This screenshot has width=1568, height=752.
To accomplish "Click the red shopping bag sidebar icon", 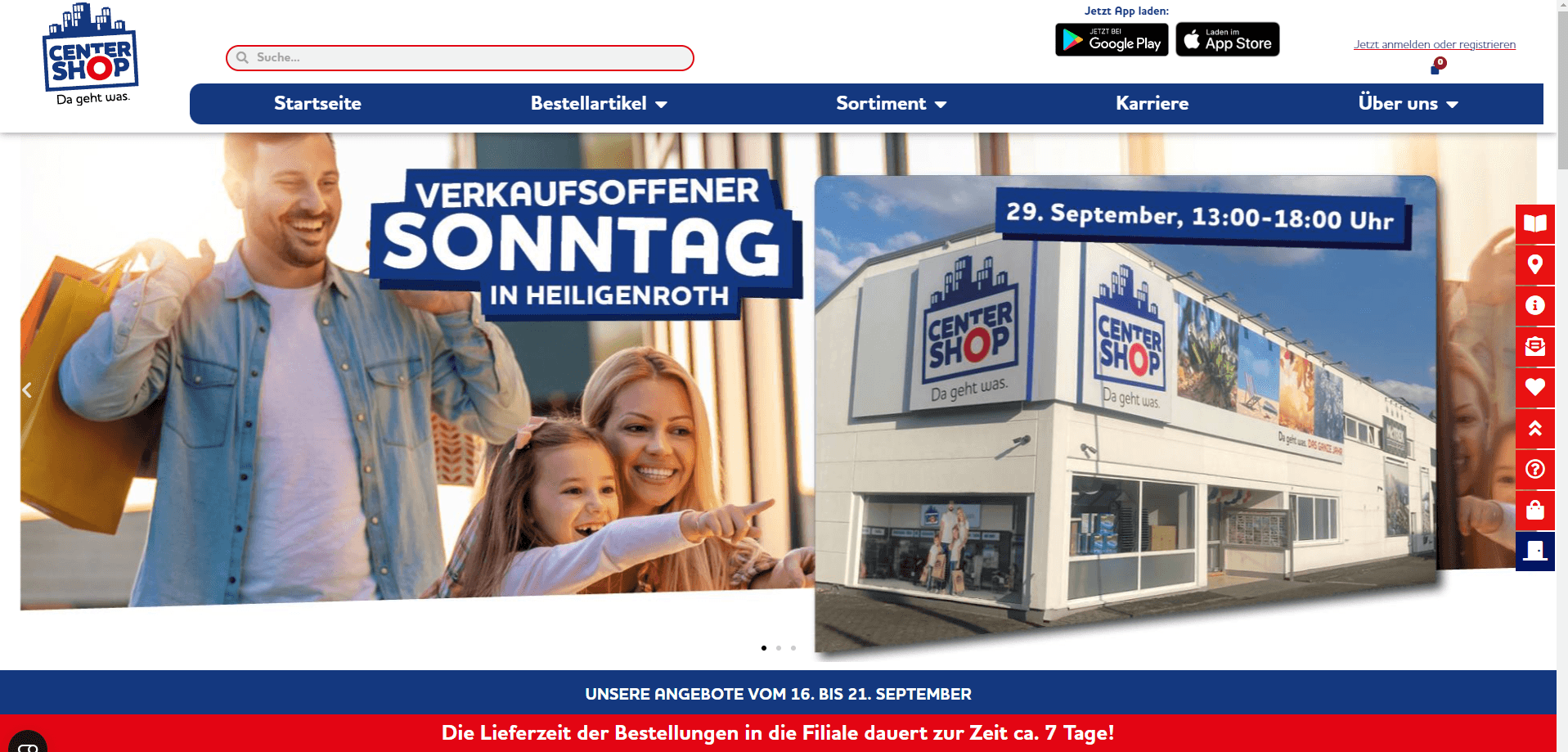I will tap(1534, 510).
